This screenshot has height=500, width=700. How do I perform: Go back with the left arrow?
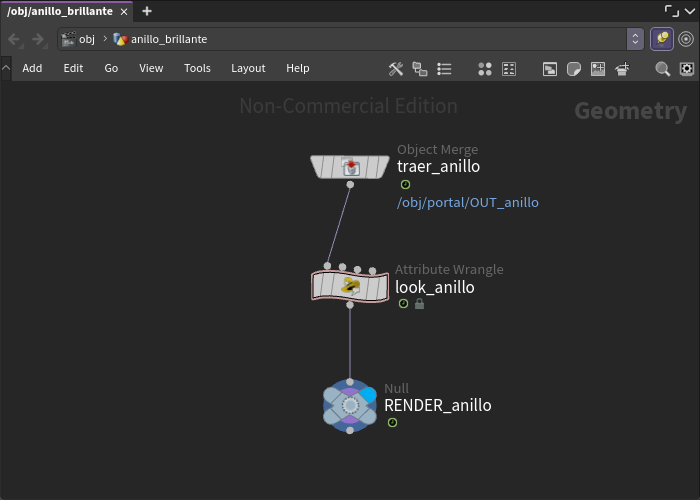pos(14,39)
